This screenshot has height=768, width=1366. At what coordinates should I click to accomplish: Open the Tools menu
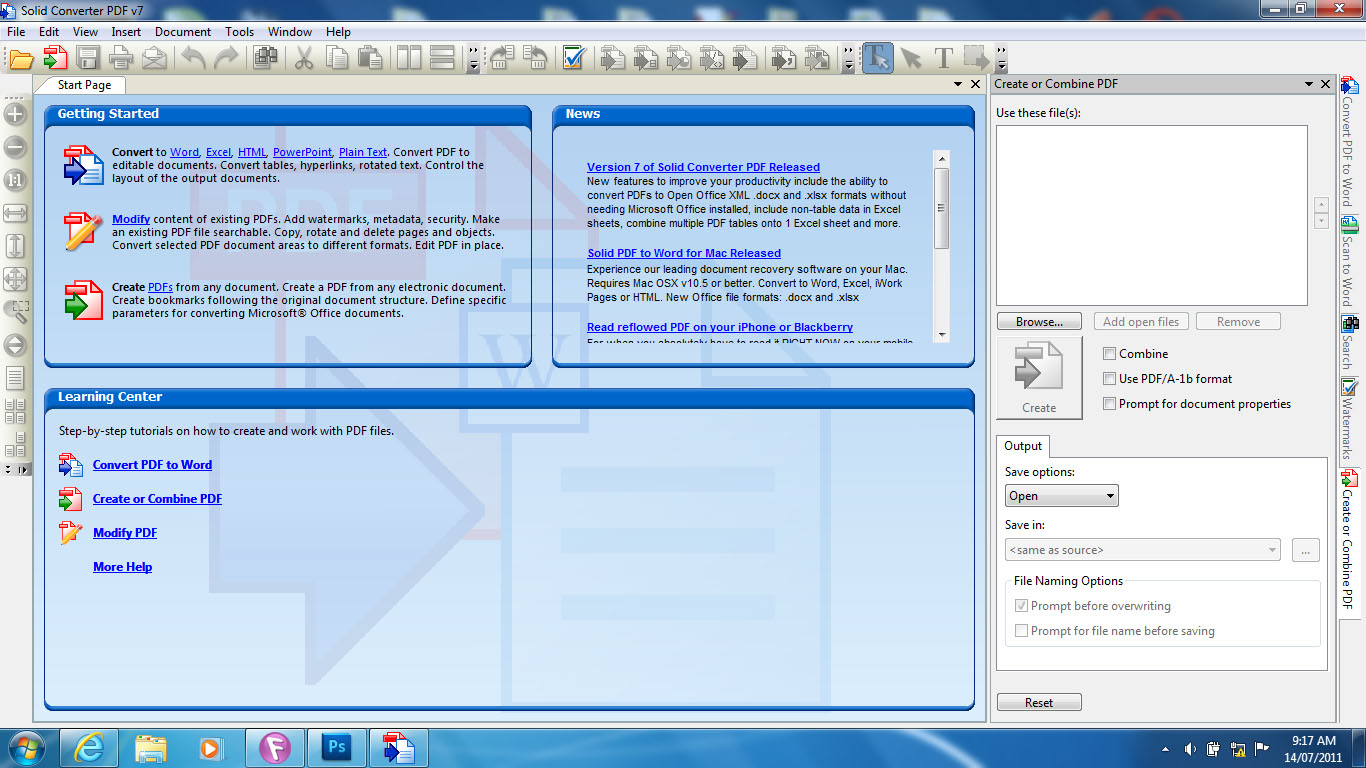coord(240,32)
